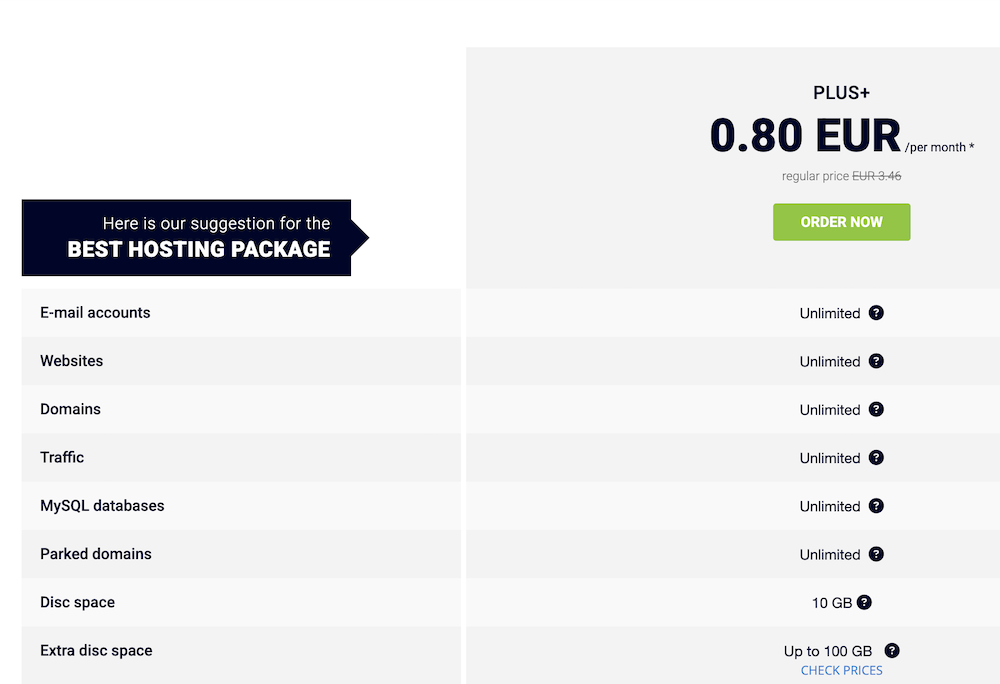Click help icon for MySQL databases
Screen dimensions: 1000x684
[x=876, y=506]
